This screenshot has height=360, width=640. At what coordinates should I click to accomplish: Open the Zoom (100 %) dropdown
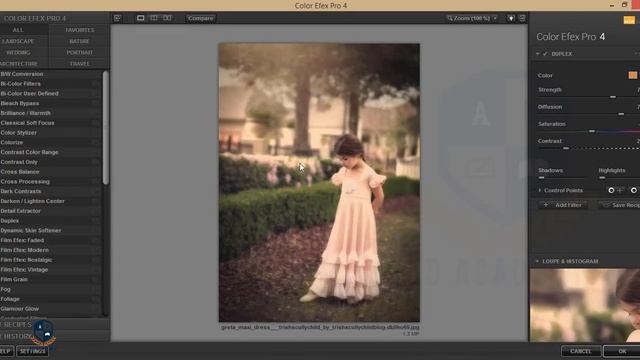pyautogui.click(x=472, y=18)
